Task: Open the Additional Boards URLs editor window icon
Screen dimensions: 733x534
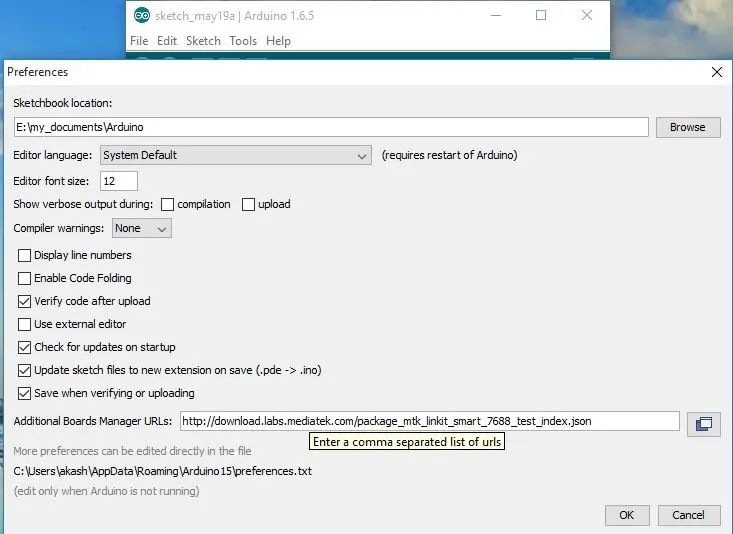Action: click(704, 424)
